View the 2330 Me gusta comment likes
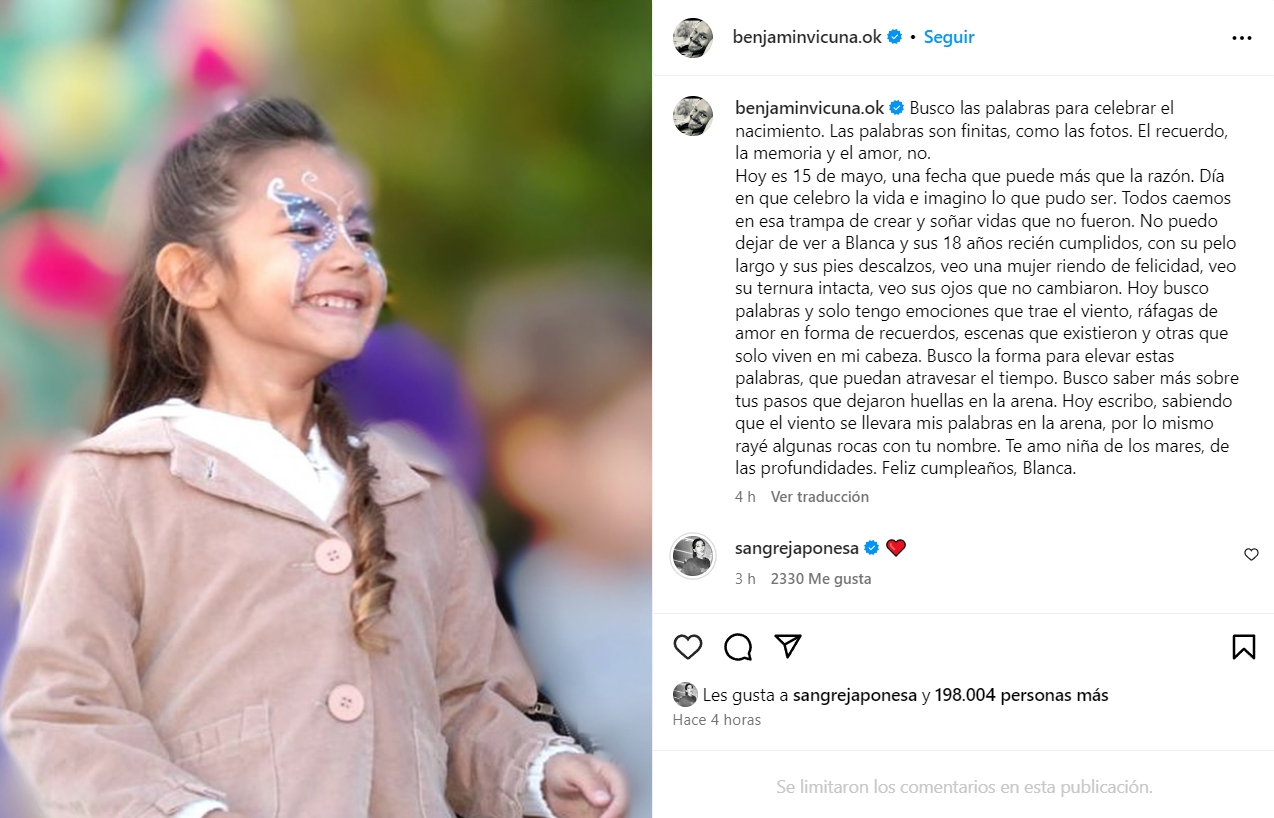 tap(820, 578)
